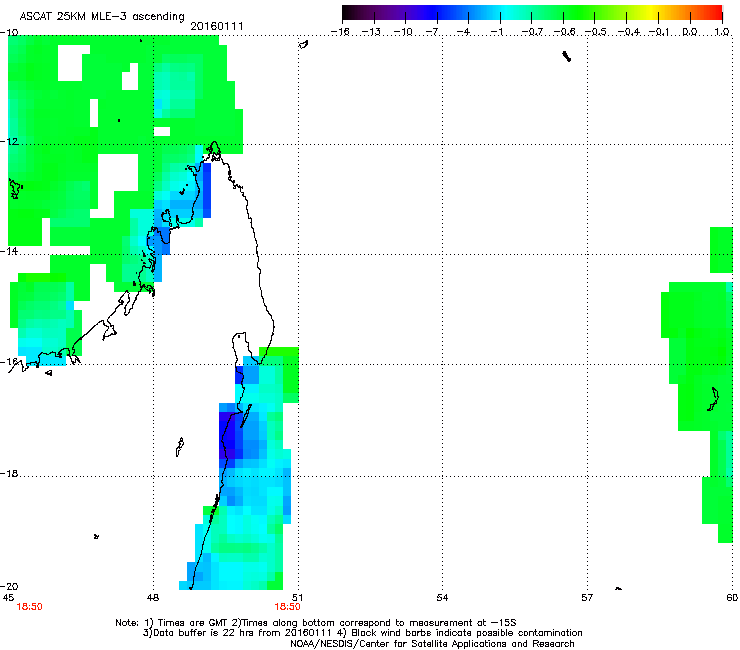Click longitude label 57 on bottom axis
The height and width of the screenshot is (650, 740).
(587, 598)
